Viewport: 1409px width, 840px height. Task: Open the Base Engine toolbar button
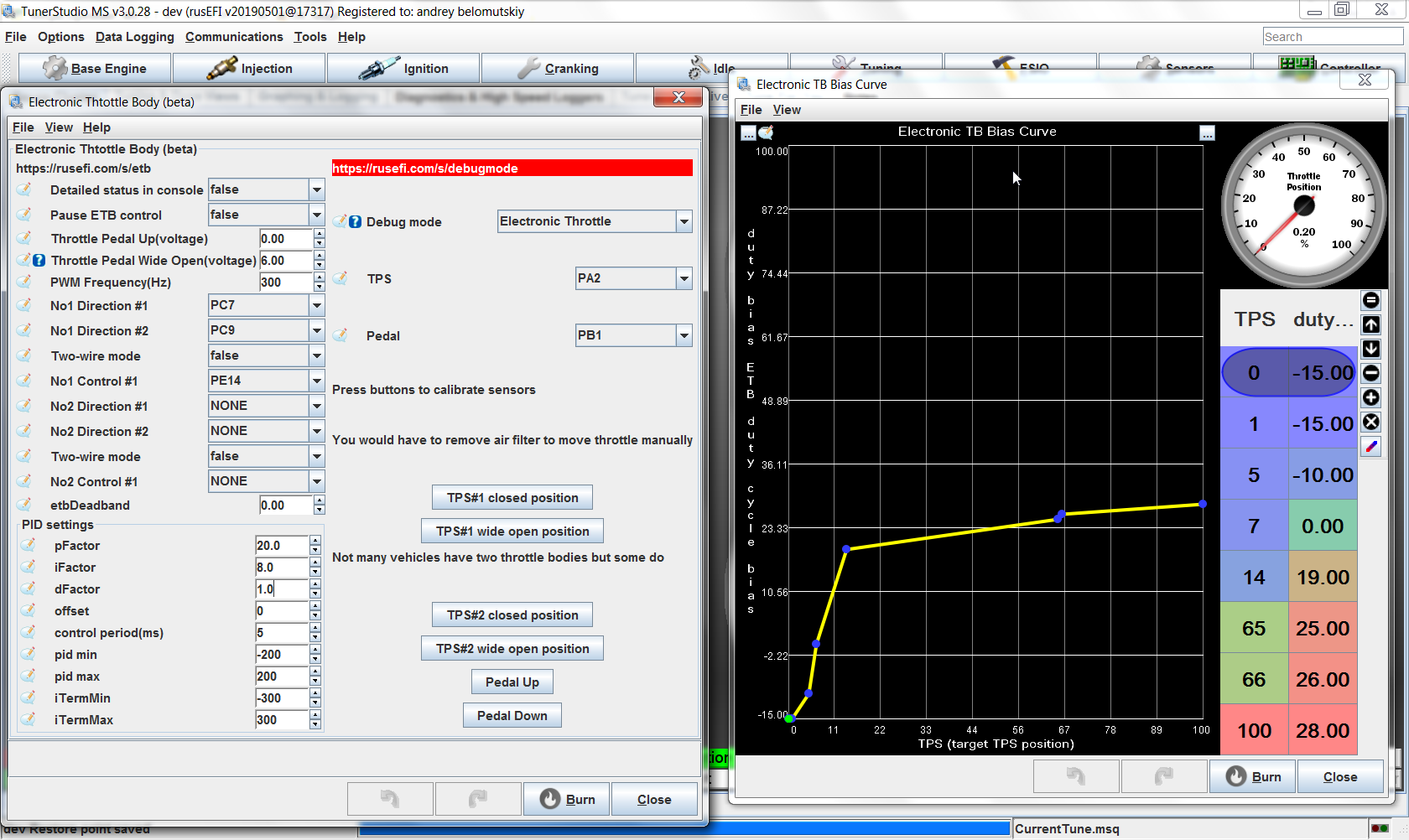pos(95,68)
